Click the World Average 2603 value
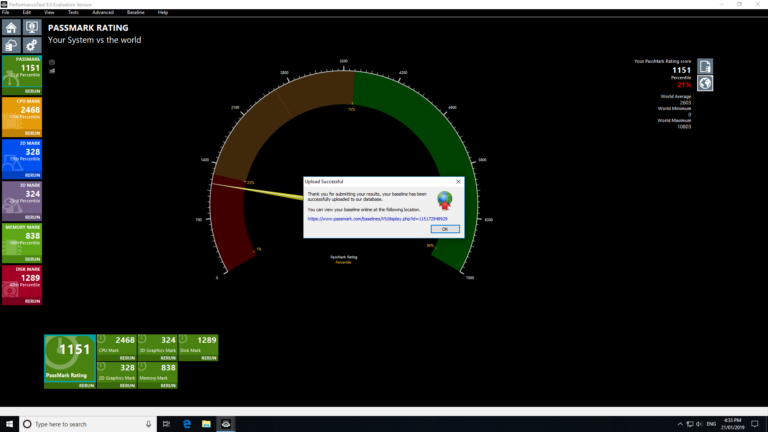 click(685, 103)
